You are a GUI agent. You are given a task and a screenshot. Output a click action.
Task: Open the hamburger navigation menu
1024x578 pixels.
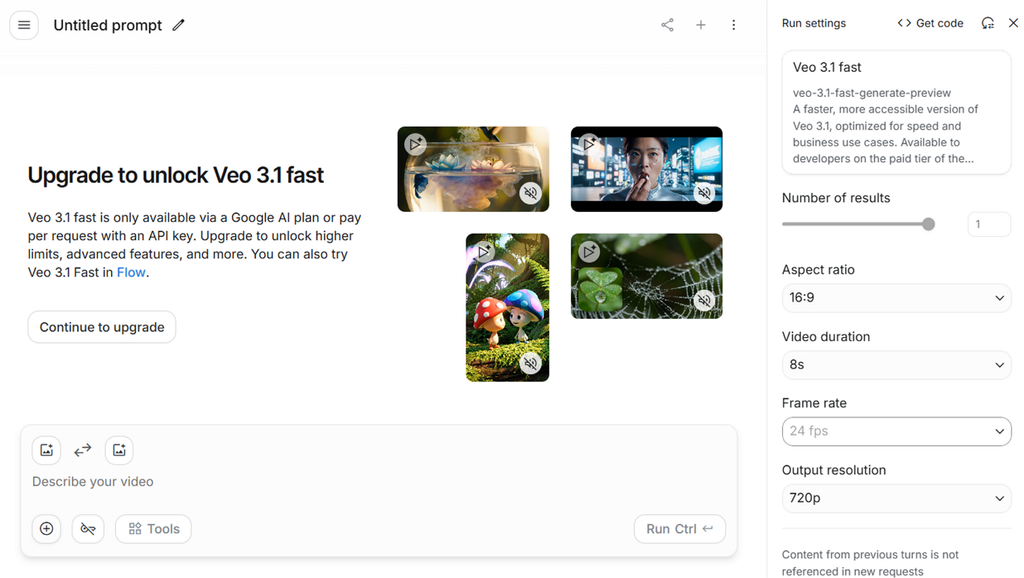24,25
